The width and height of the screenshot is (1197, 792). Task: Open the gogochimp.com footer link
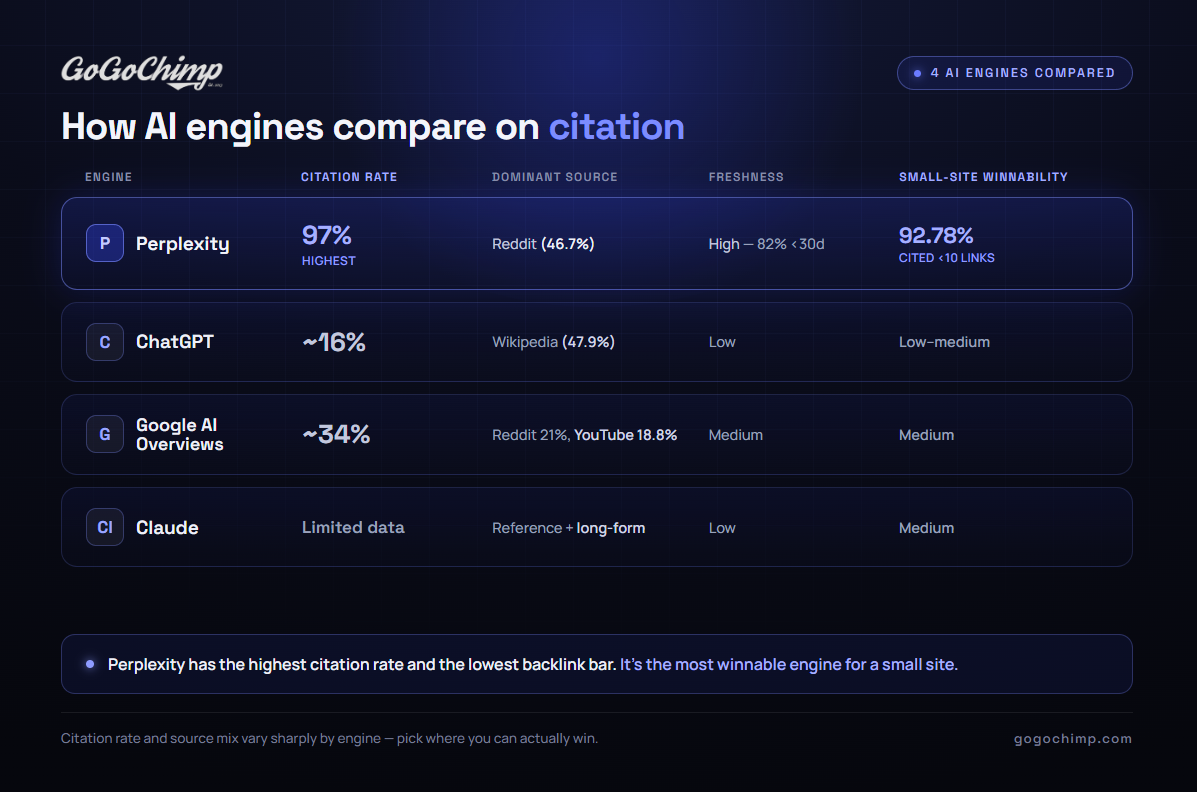(x=1073, y=739)
